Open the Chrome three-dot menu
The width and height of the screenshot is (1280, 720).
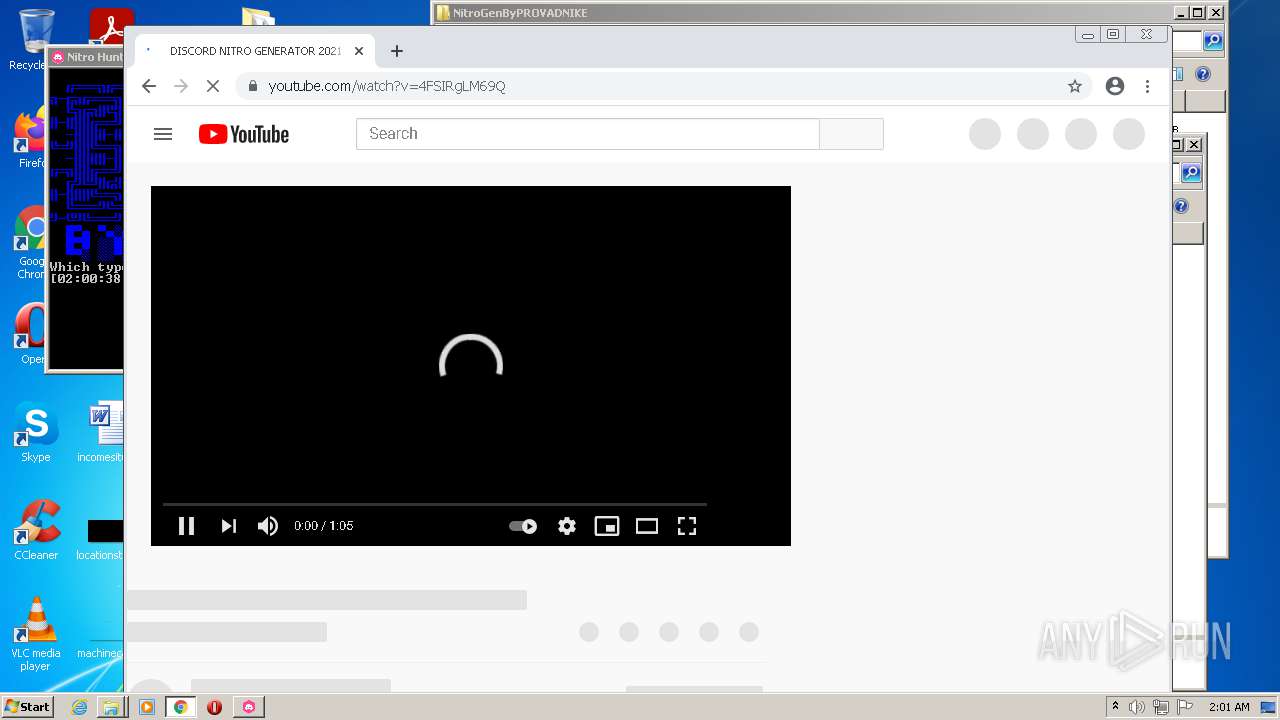[x=1148, y=86]
